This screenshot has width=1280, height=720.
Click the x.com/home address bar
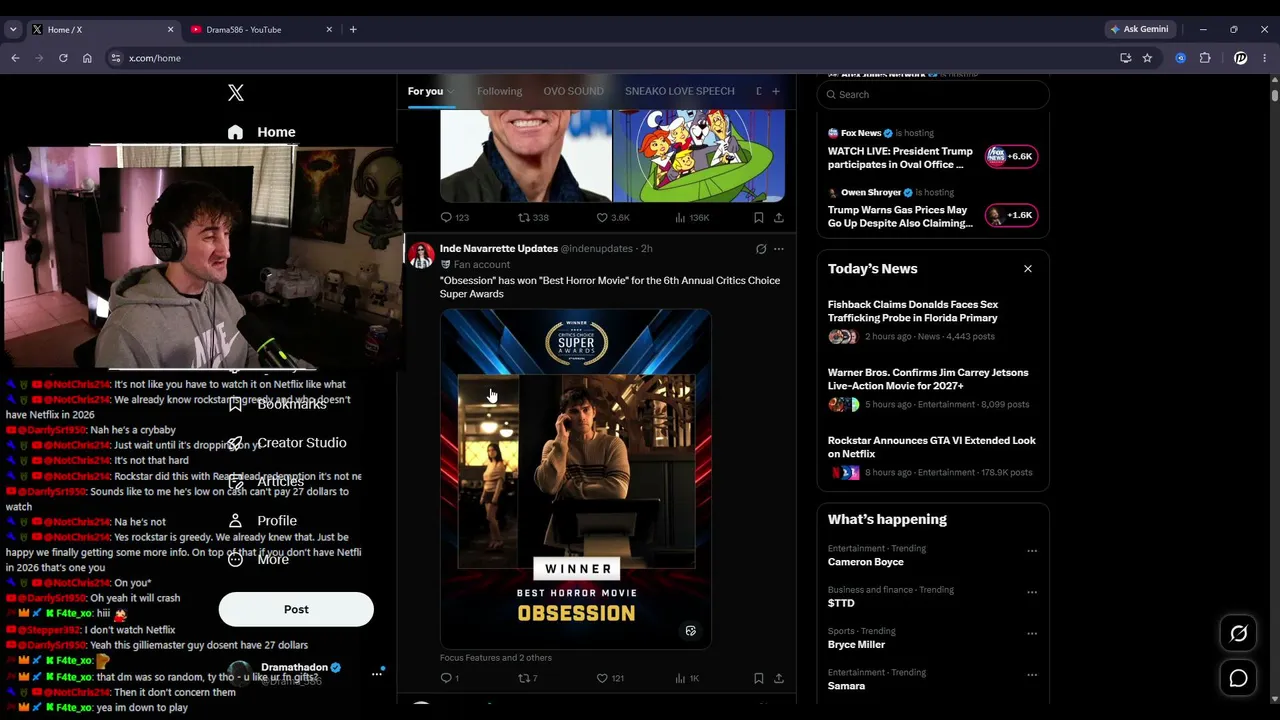click(x=609, y=58)
